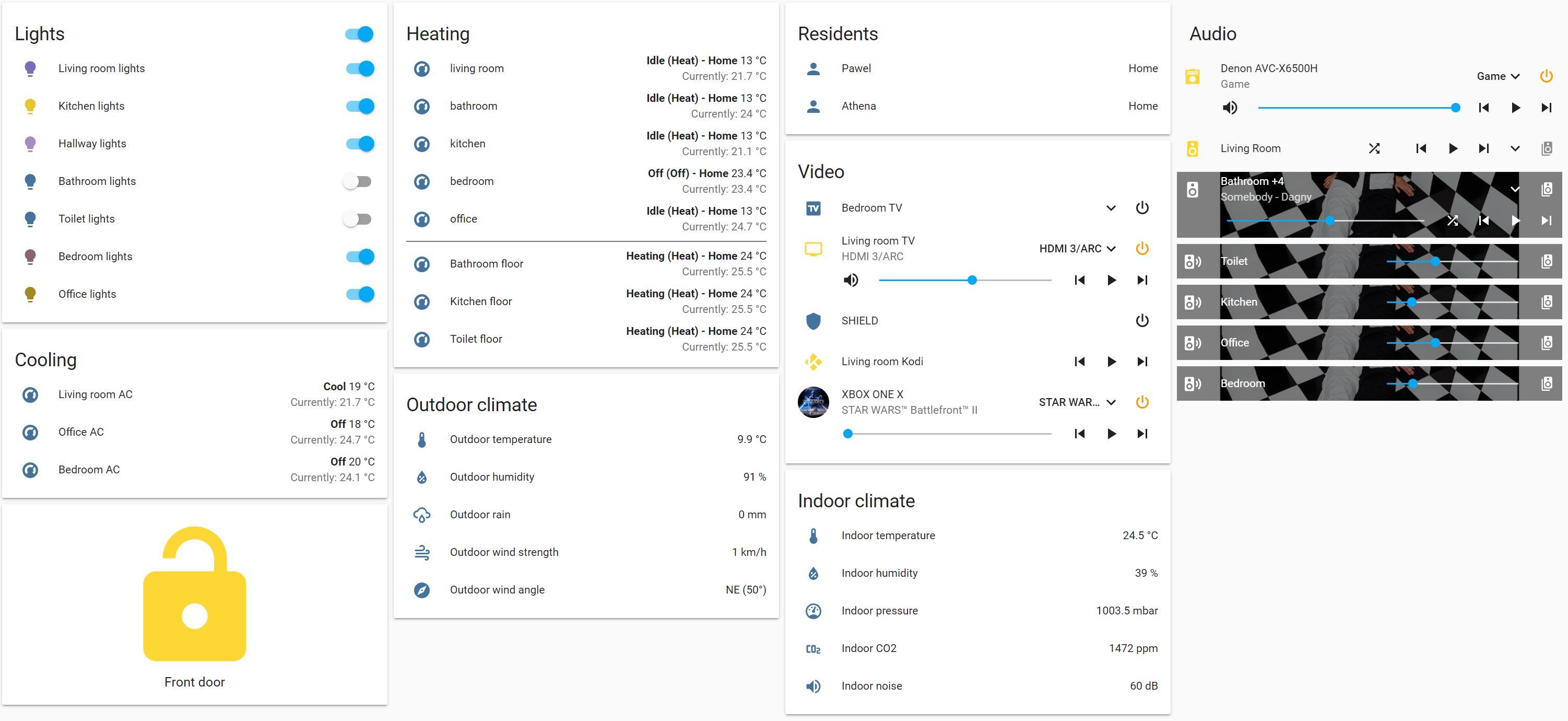Click the Toilet speaker group icon
Image resolution: width=1568 pixels, height=721 pixels.
pyautogui.click(x=1546, y=261)
